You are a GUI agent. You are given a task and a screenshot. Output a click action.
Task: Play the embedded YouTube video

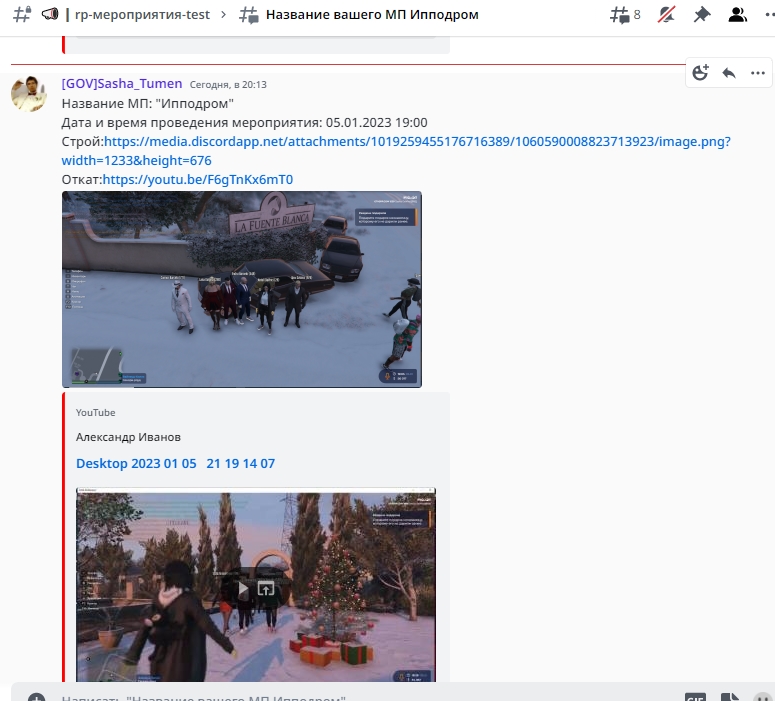[243, 588]
